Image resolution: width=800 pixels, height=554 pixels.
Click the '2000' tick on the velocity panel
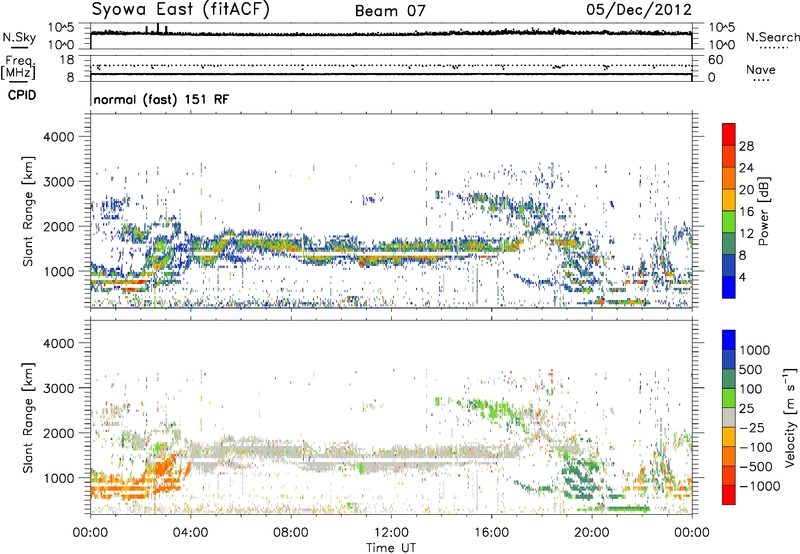tap(58, 433)
